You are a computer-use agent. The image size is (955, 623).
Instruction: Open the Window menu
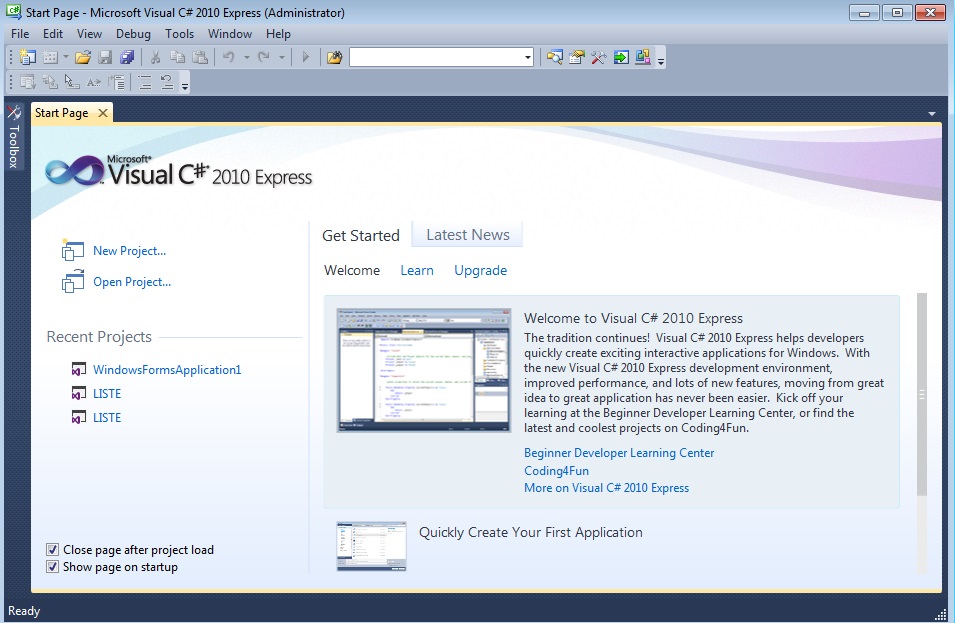pyautogui.click(x=230, y=33)
